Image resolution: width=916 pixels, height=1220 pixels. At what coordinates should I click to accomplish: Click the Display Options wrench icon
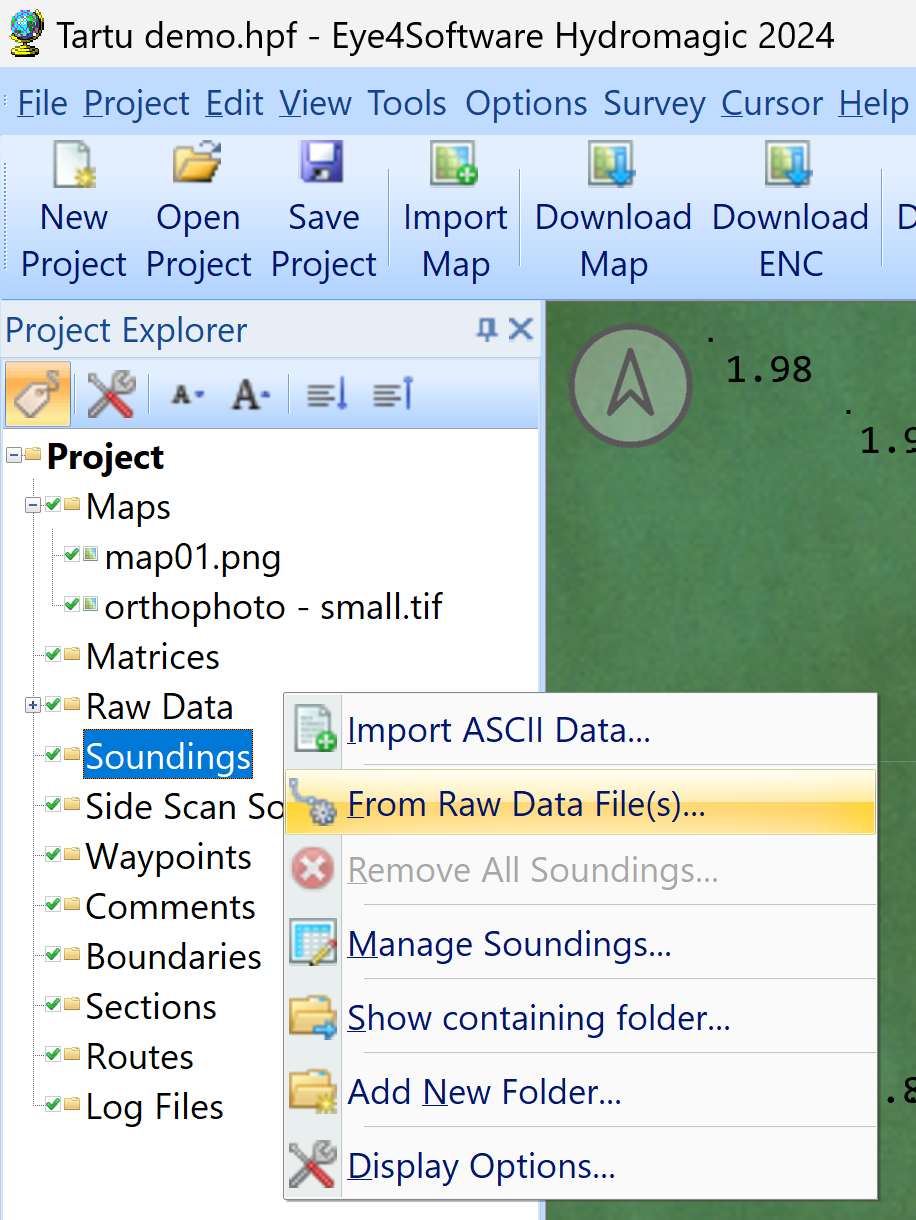coord(314,1165)
